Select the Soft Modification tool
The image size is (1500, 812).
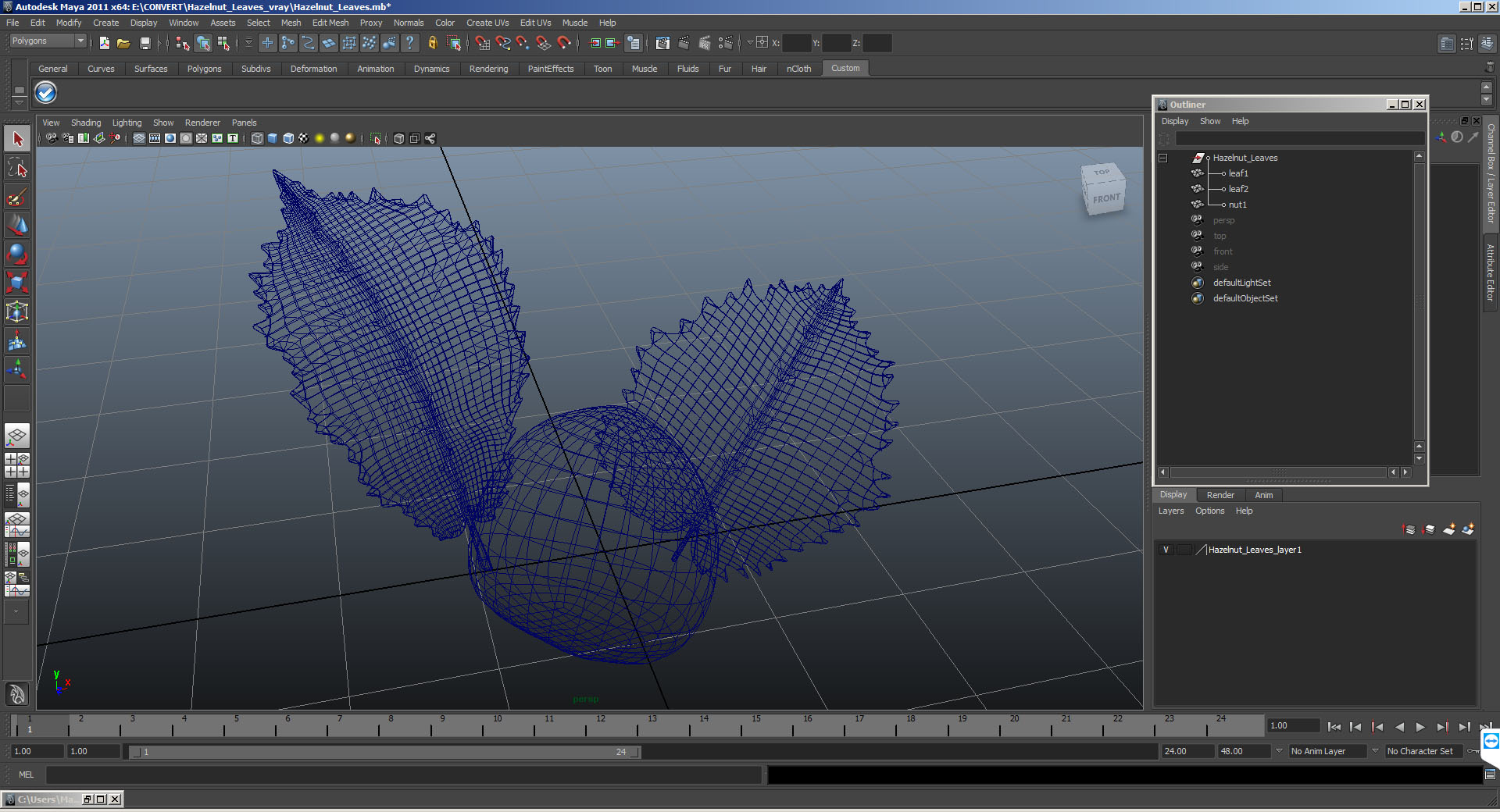pos(17,340)
